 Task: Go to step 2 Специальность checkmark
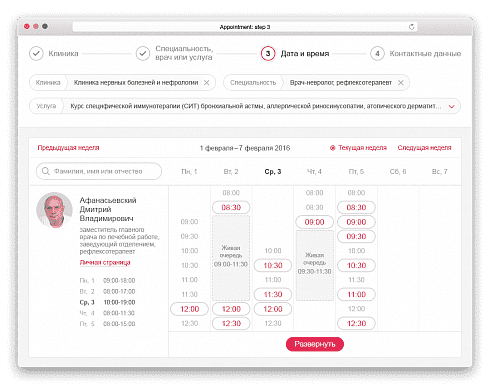point(143,54)
